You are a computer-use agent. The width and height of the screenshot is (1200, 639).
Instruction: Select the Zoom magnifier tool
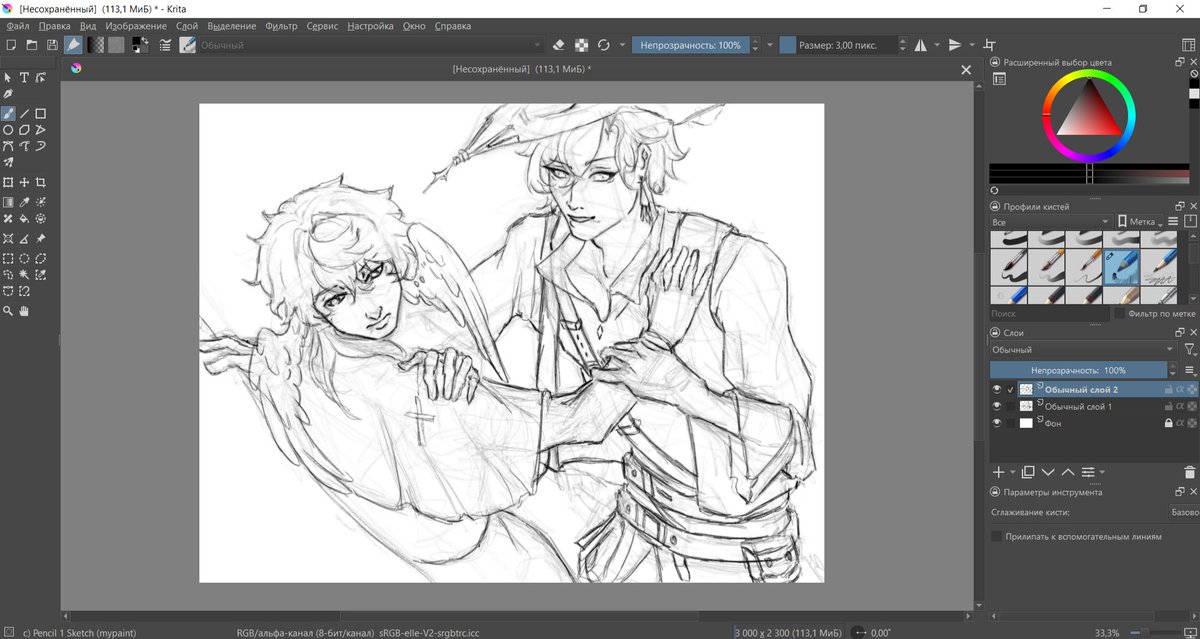tap(8, 311)
